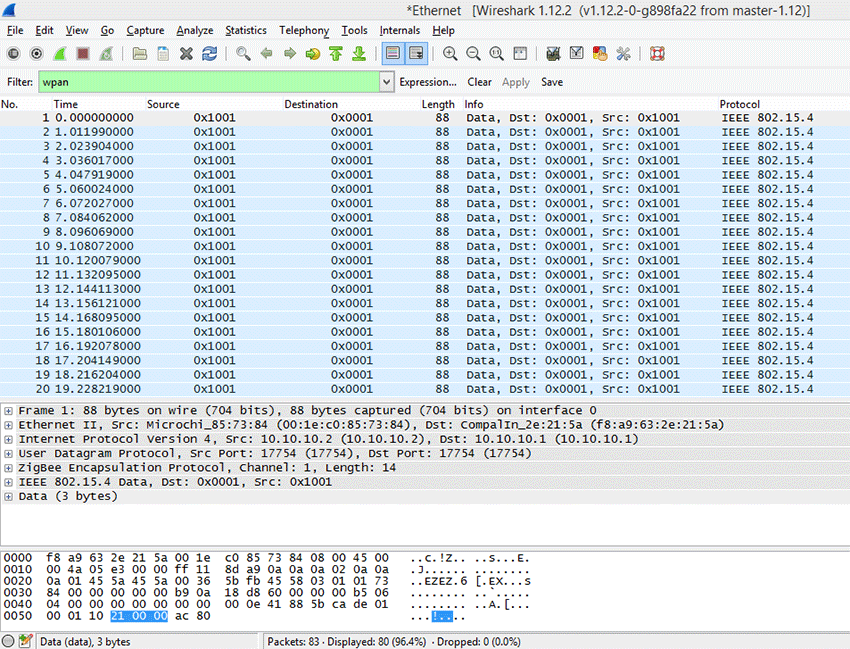The image size is (850, 649).
Task: Expand the IEEE 802.15.4 Data section
Action: [8, 482]
